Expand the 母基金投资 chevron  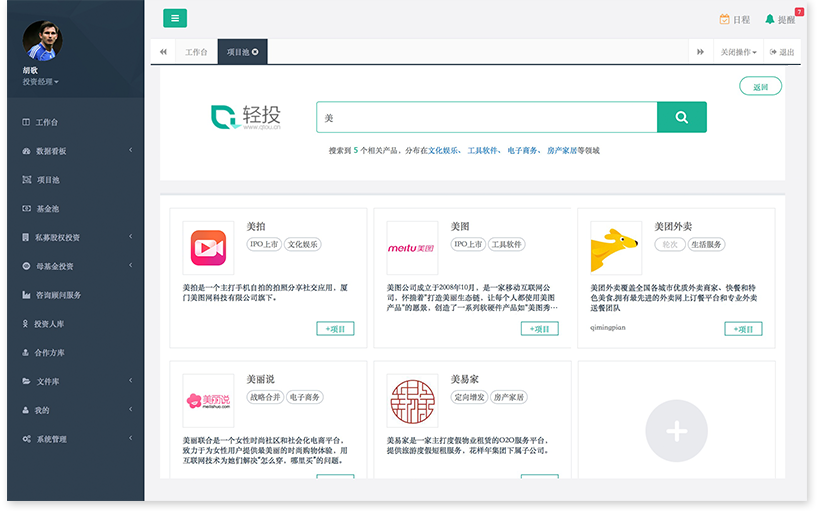(130, 265)
